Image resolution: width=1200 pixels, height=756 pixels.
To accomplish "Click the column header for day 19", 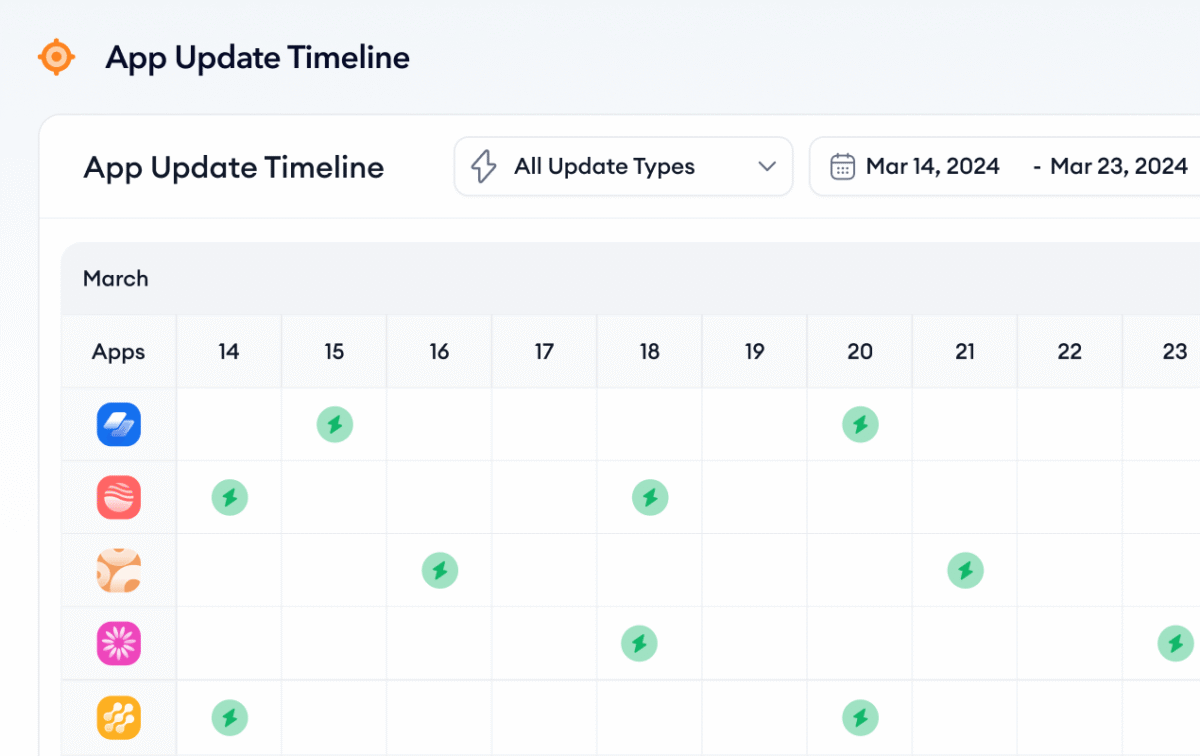I will point(754,352).
